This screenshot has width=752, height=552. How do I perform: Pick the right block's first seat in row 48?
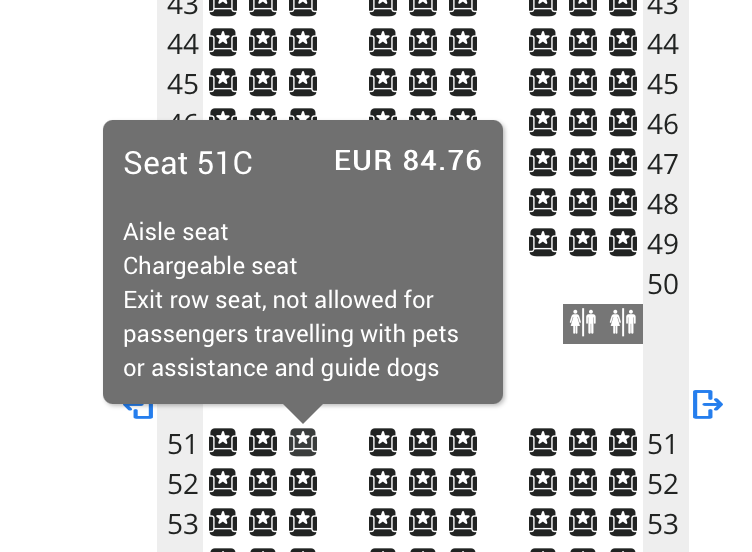pos(542,202)
